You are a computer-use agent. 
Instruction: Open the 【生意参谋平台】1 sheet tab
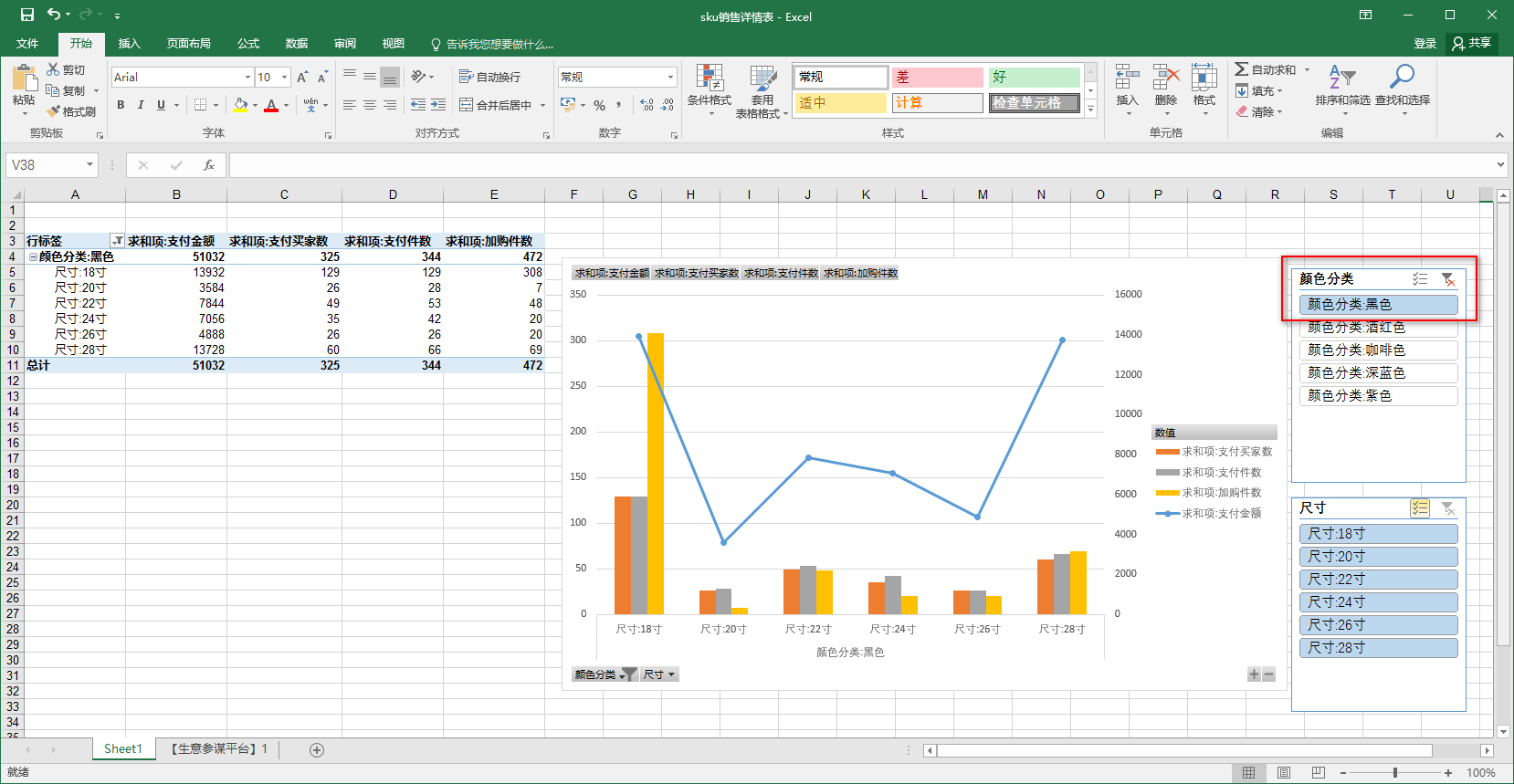click(219, 749)
